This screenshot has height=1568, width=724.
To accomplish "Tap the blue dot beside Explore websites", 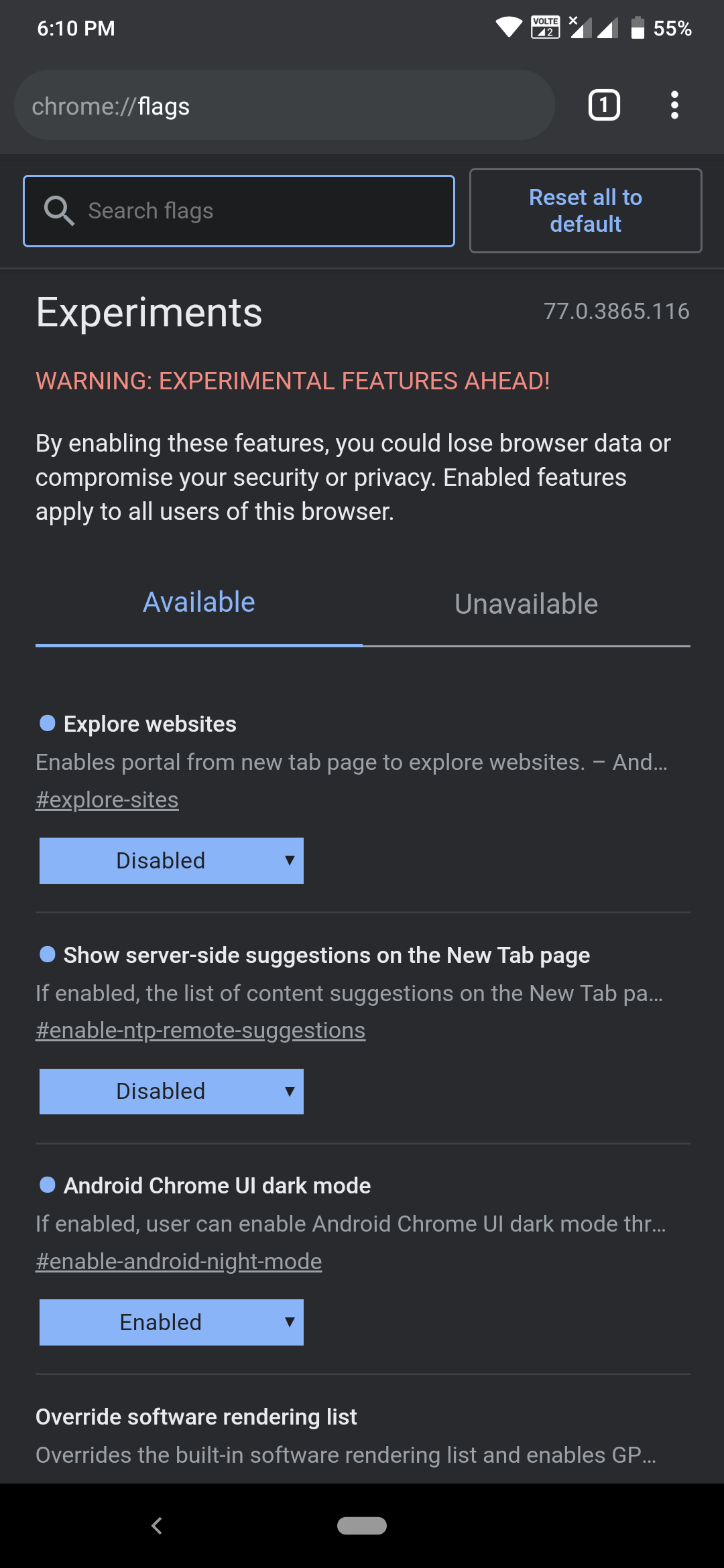I will point(47,723).
